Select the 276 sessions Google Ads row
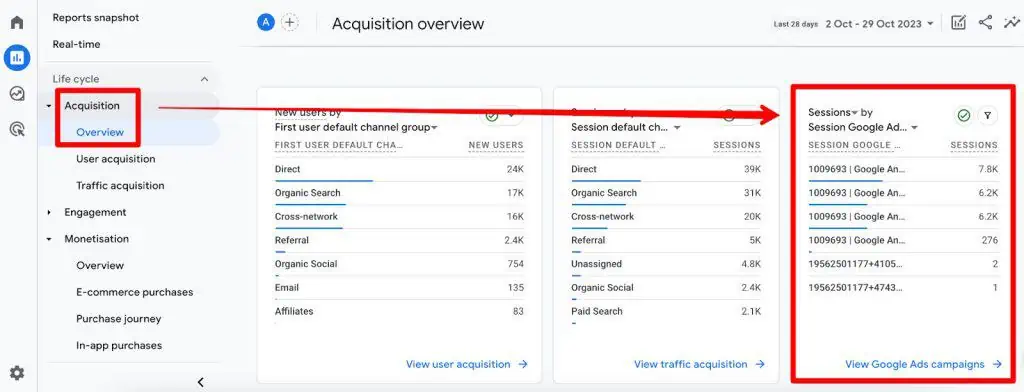 pos(903,241)
